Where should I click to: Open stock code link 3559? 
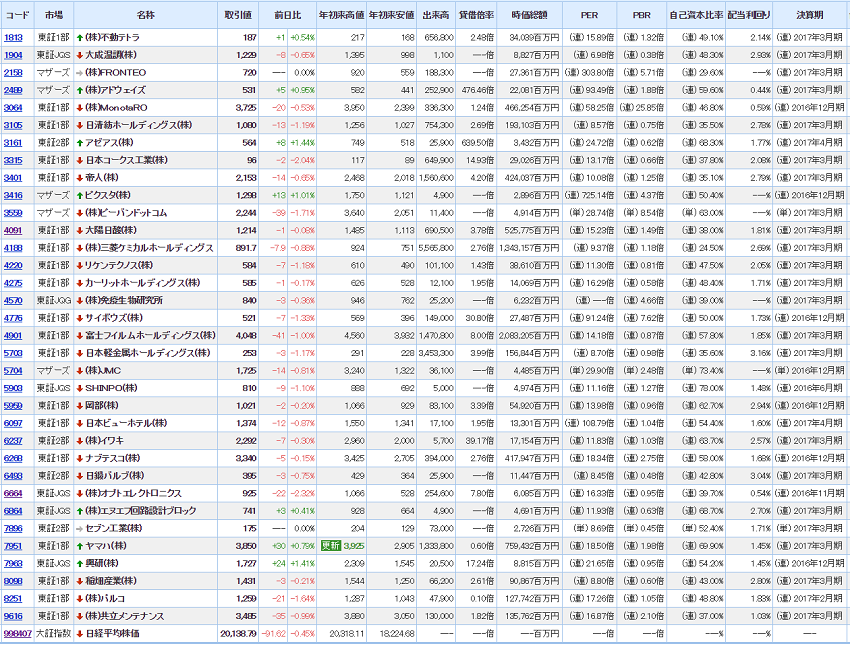coord(13,213)
